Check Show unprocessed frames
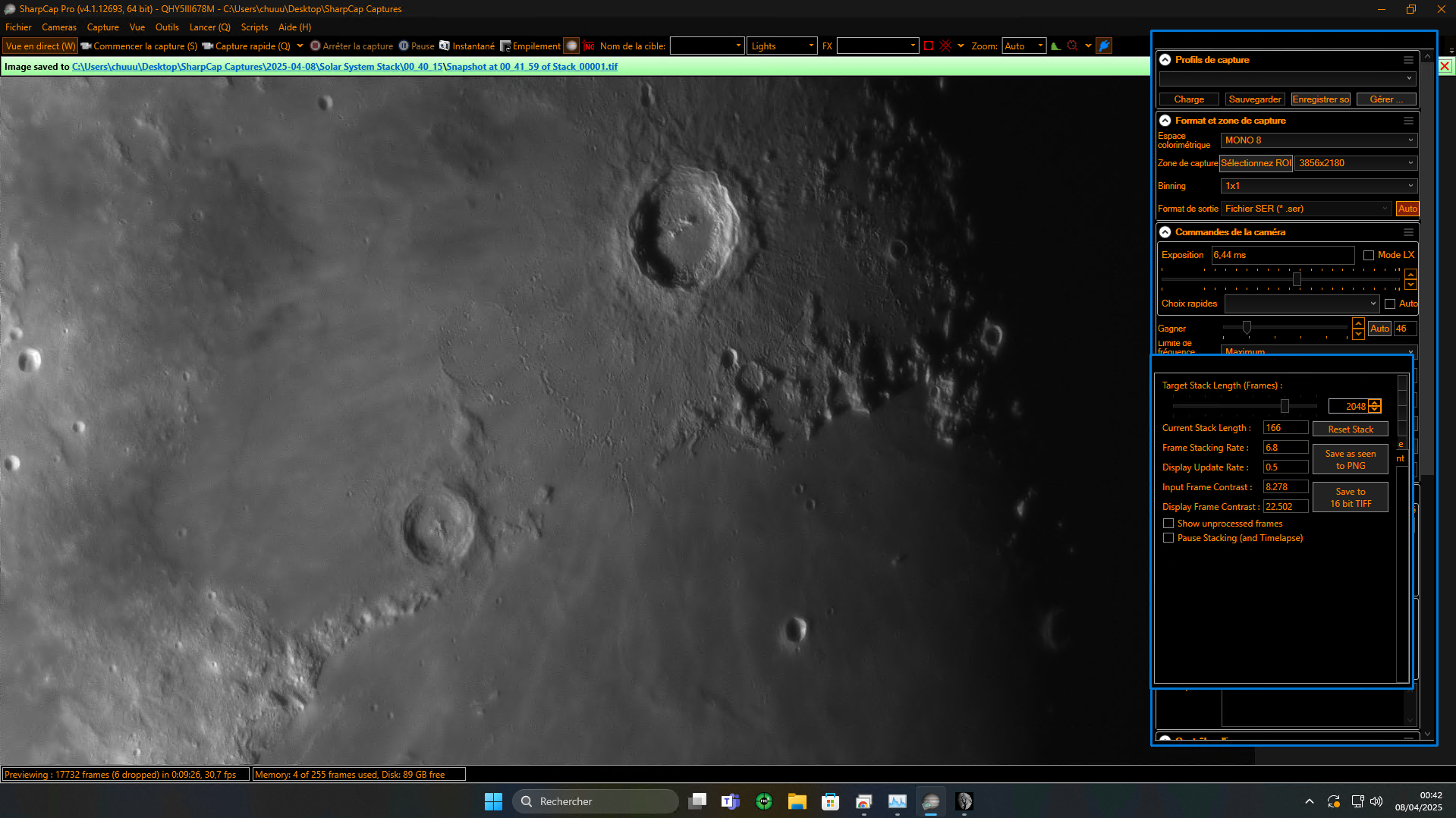Screen dimensions: 1456x818 [x=1168, y=524]
